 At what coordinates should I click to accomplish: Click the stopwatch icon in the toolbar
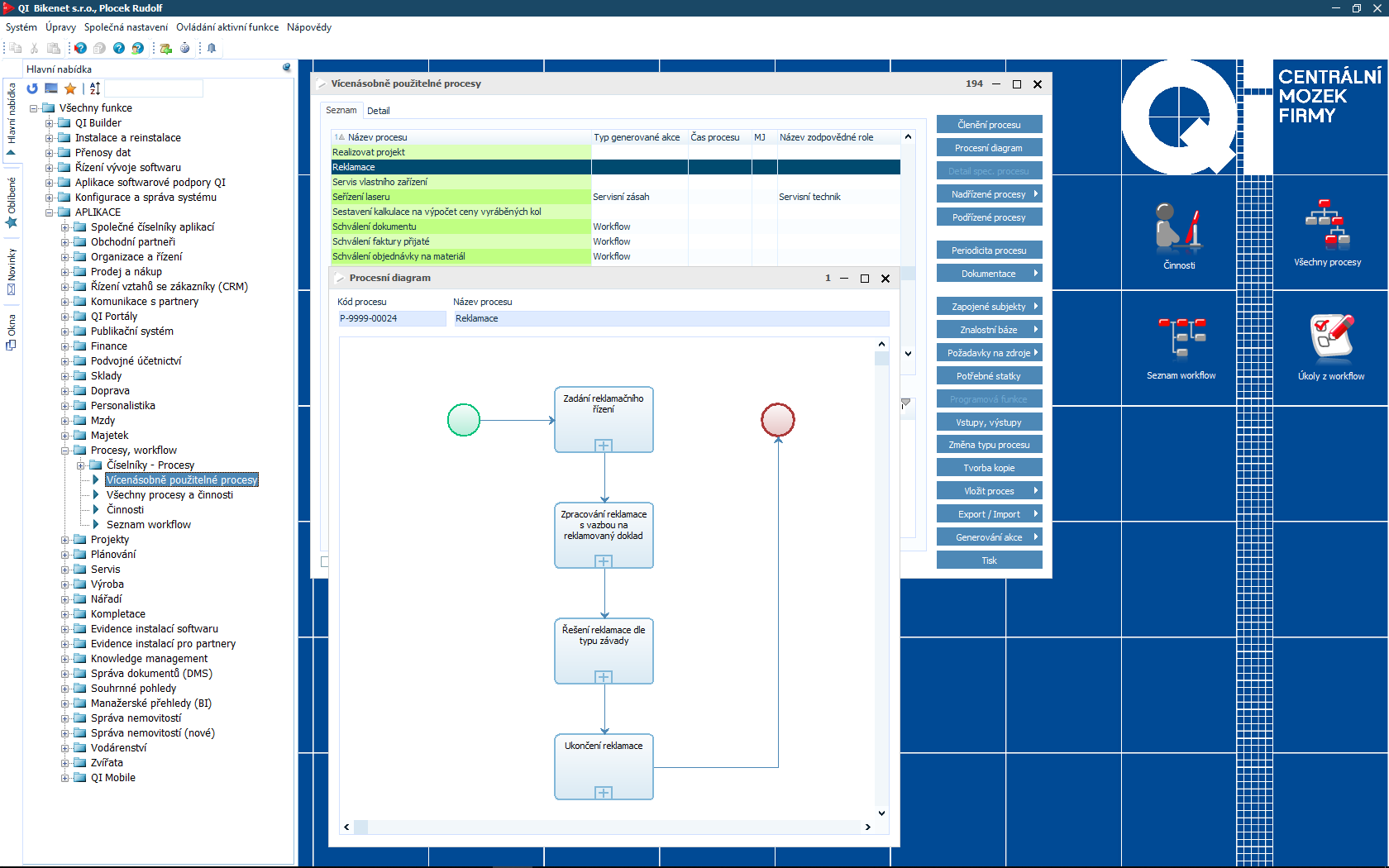pos(184,48)
